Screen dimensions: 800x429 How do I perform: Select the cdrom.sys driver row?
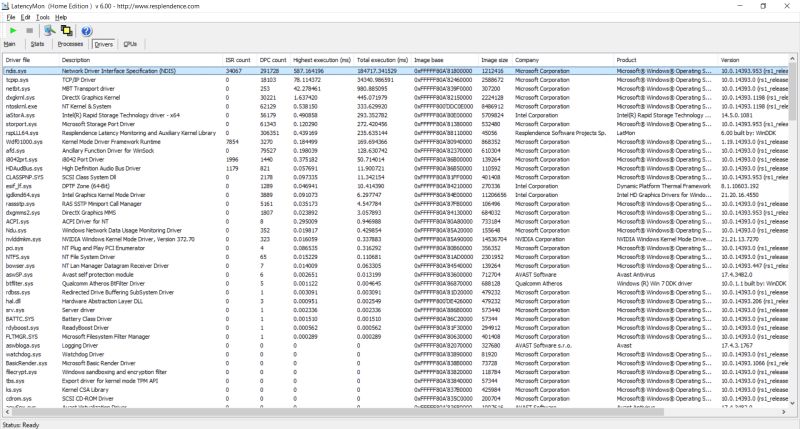pos(396,399)
